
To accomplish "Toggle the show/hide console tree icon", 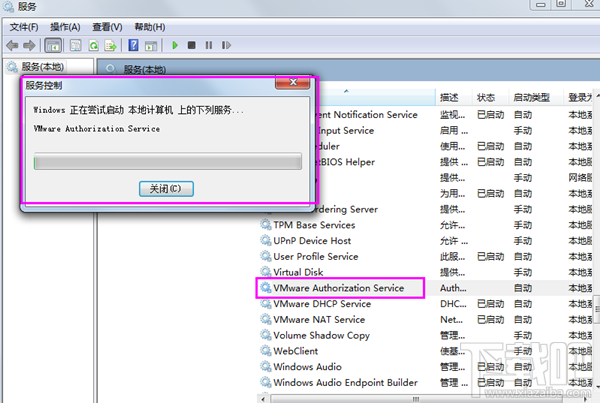I will 53,46.
